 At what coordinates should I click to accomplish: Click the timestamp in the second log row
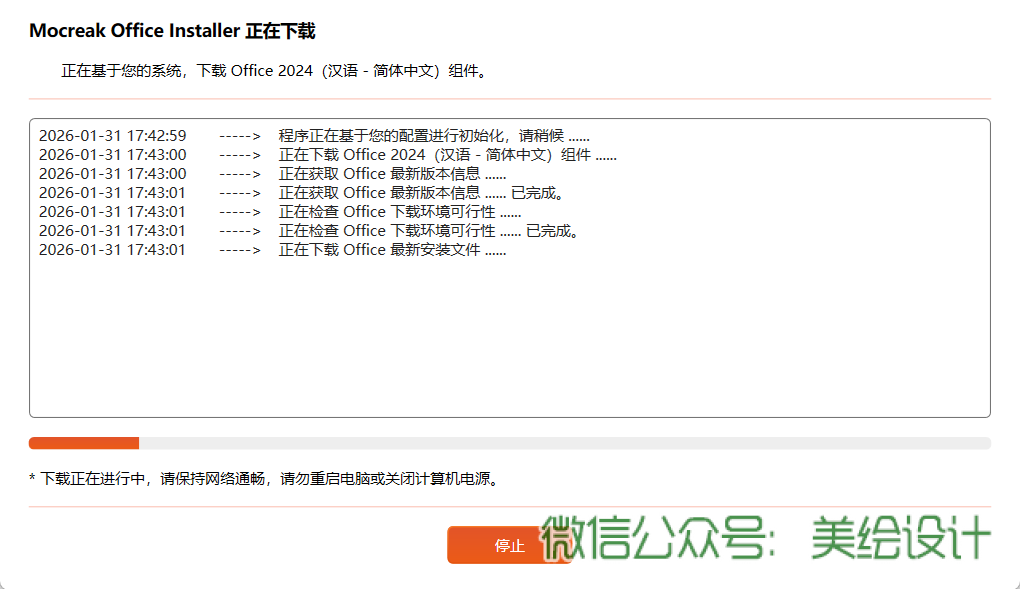coord(112,155)
